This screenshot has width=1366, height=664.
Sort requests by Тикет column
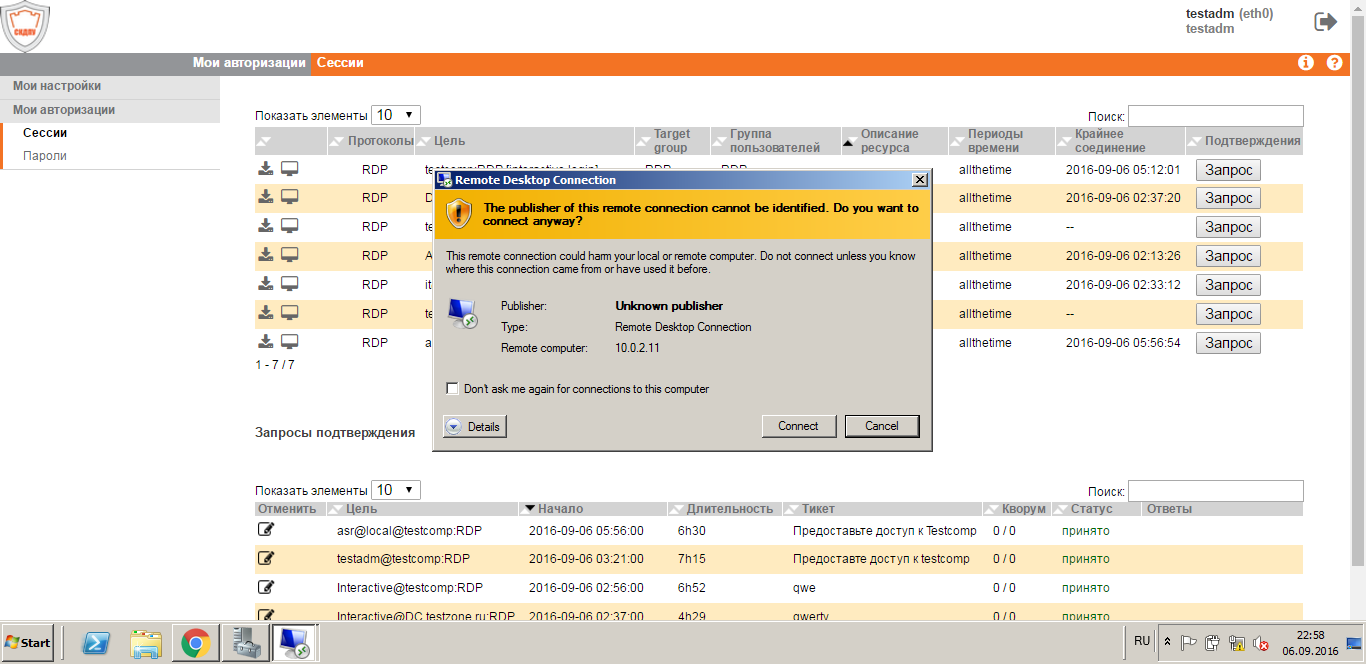point(882,509)
